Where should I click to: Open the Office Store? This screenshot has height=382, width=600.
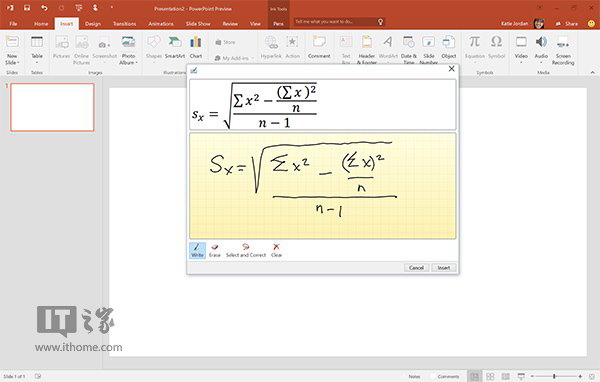click(225, 42)
